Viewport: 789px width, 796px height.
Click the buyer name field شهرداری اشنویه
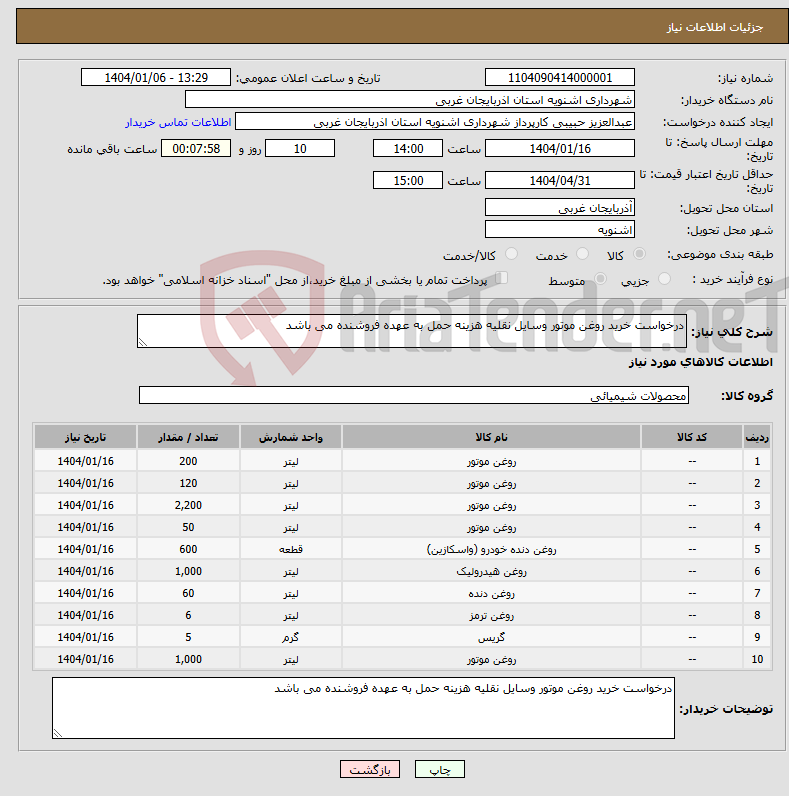point(410,100)
